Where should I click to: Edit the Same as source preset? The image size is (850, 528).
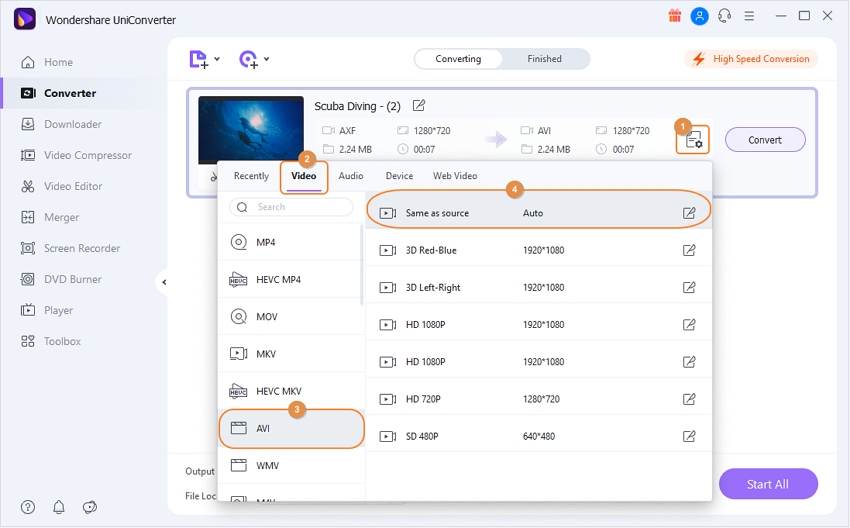[689, 213]
